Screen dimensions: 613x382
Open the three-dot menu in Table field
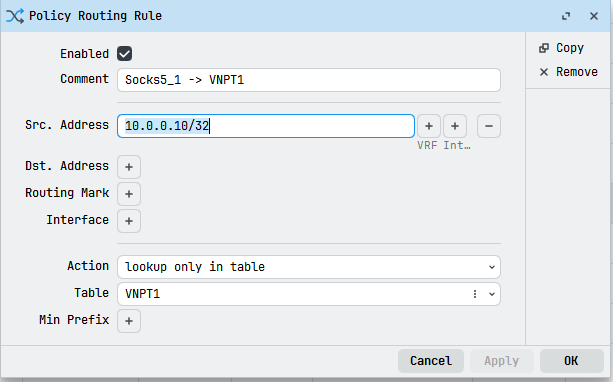(x=475, y=294)
